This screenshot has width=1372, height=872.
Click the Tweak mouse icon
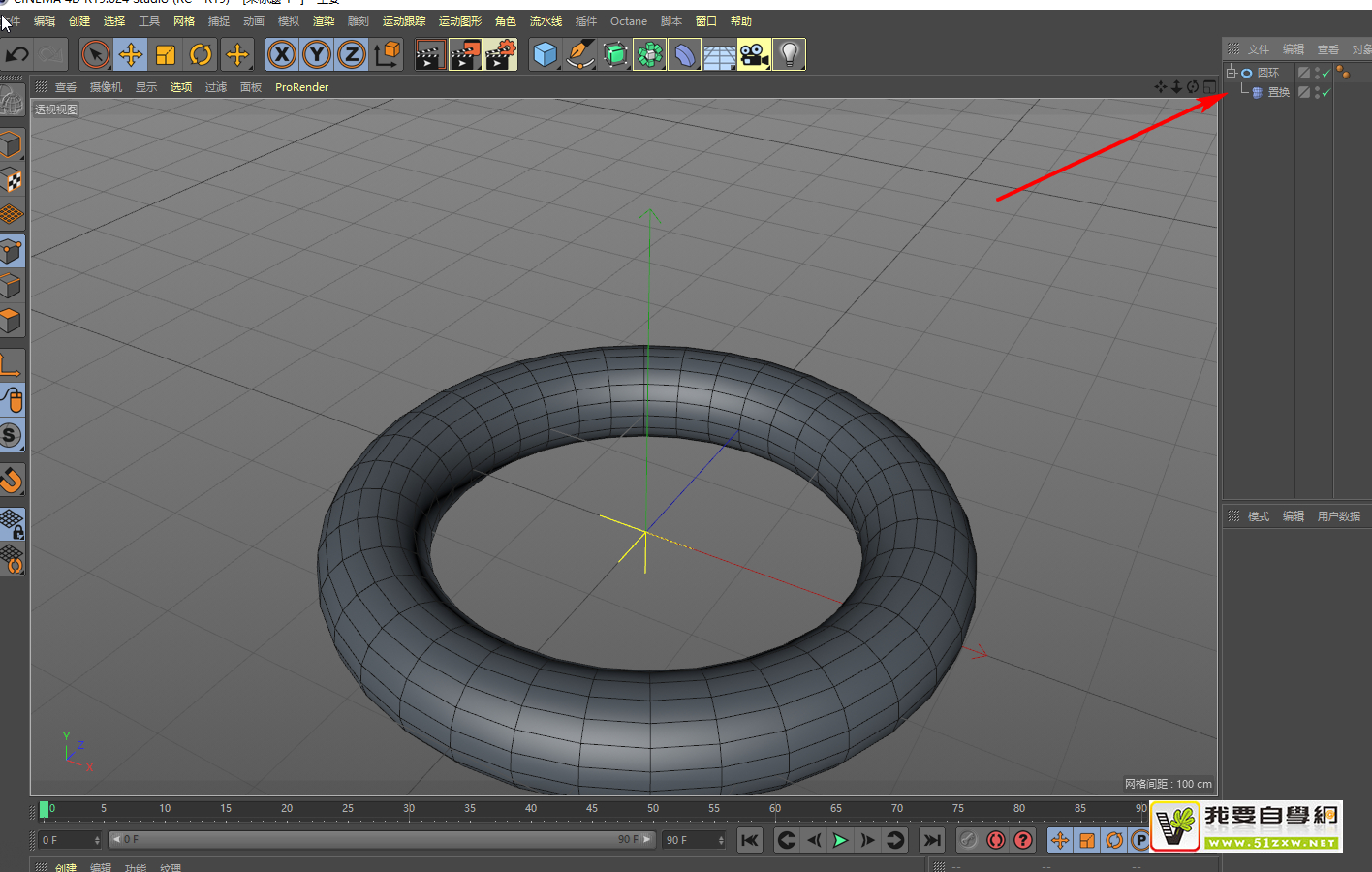tap(11, 400)
